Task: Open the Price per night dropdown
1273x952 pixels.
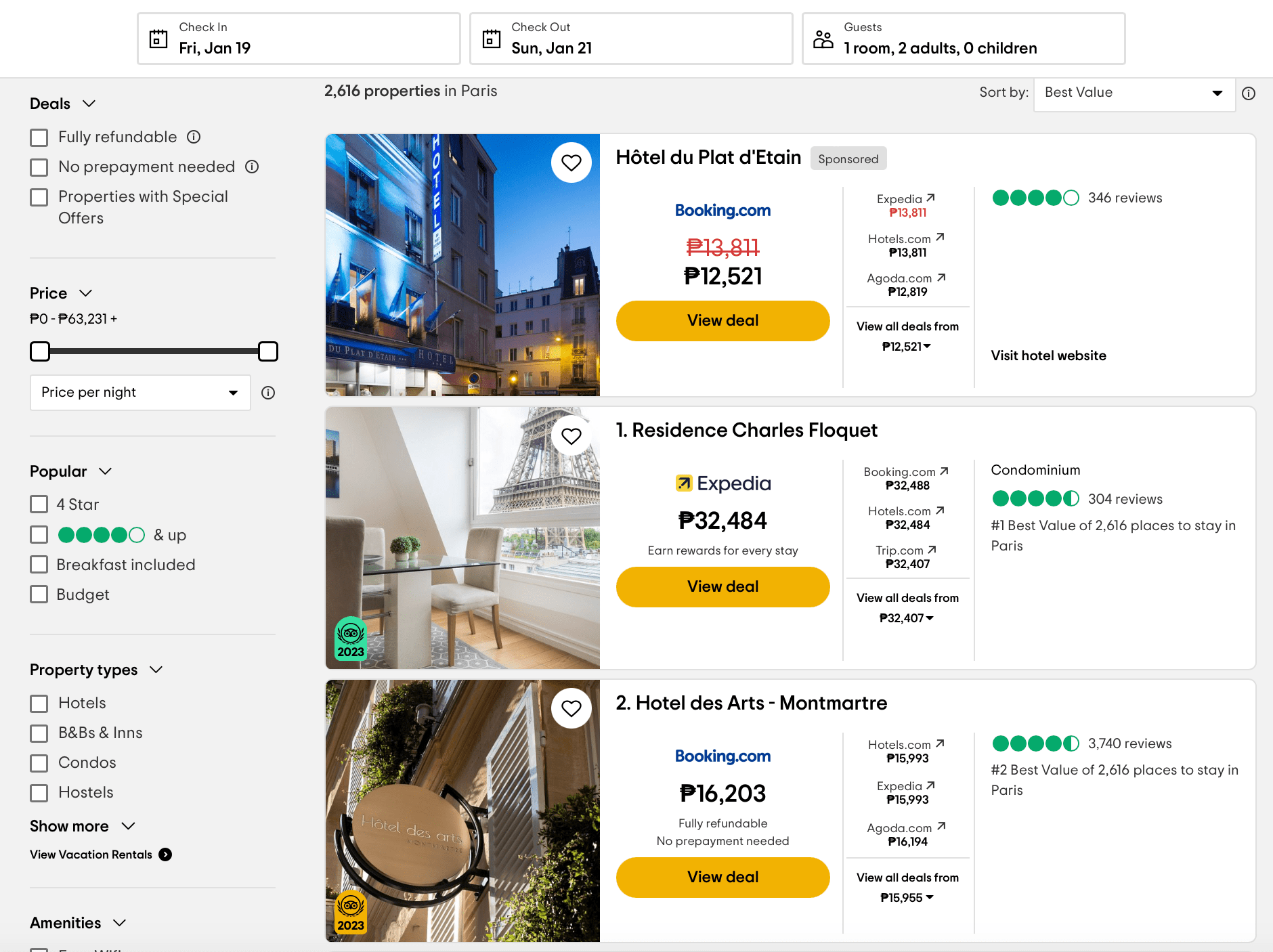Action: pos(140,393)
